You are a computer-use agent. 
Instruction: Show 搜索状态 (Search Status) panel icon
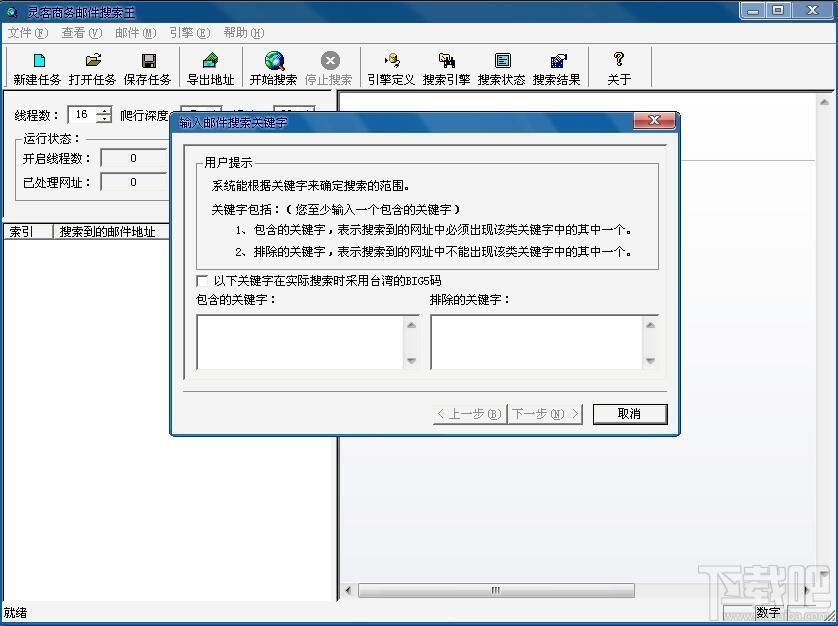pyautogui.click(x=501, y=68)
